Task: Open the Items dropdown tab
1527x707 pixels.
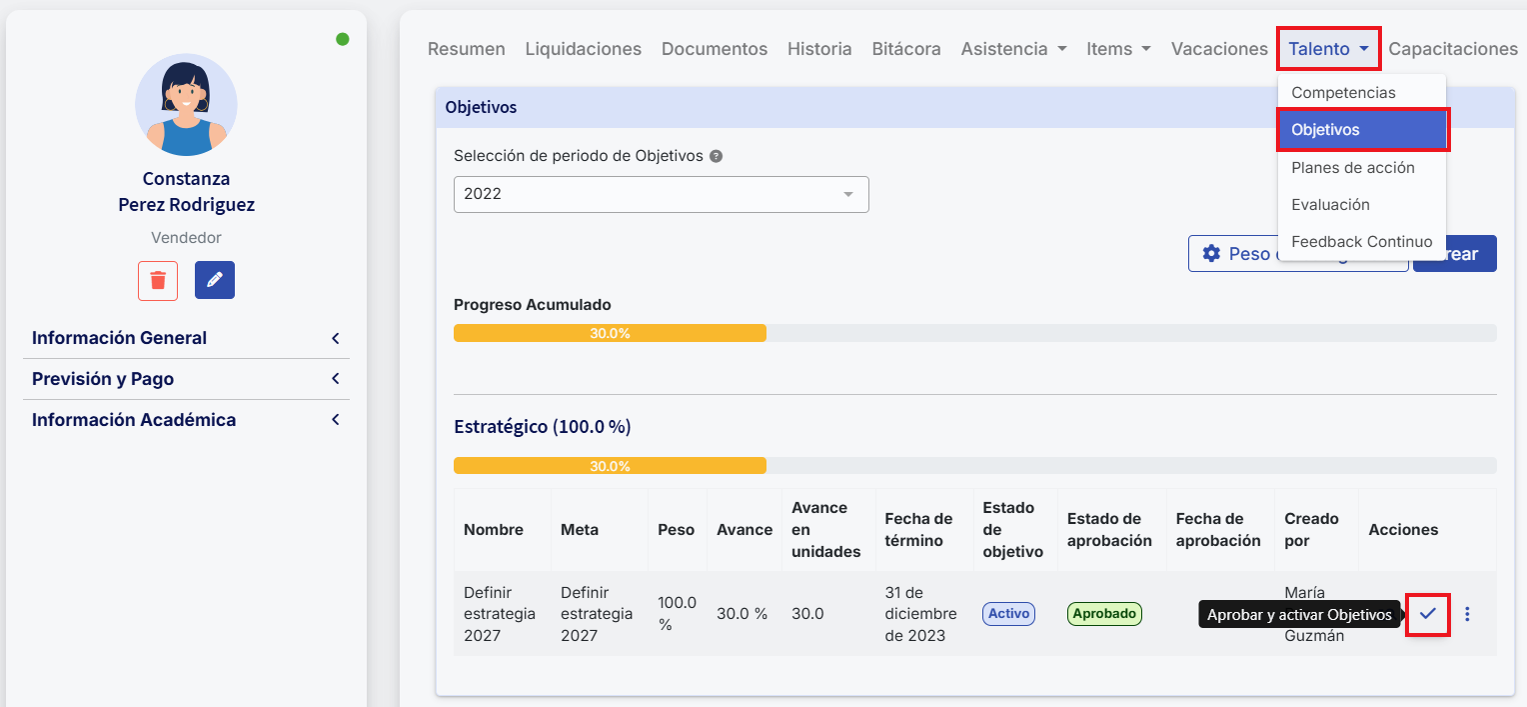Action: click(x=1118, y=49)
